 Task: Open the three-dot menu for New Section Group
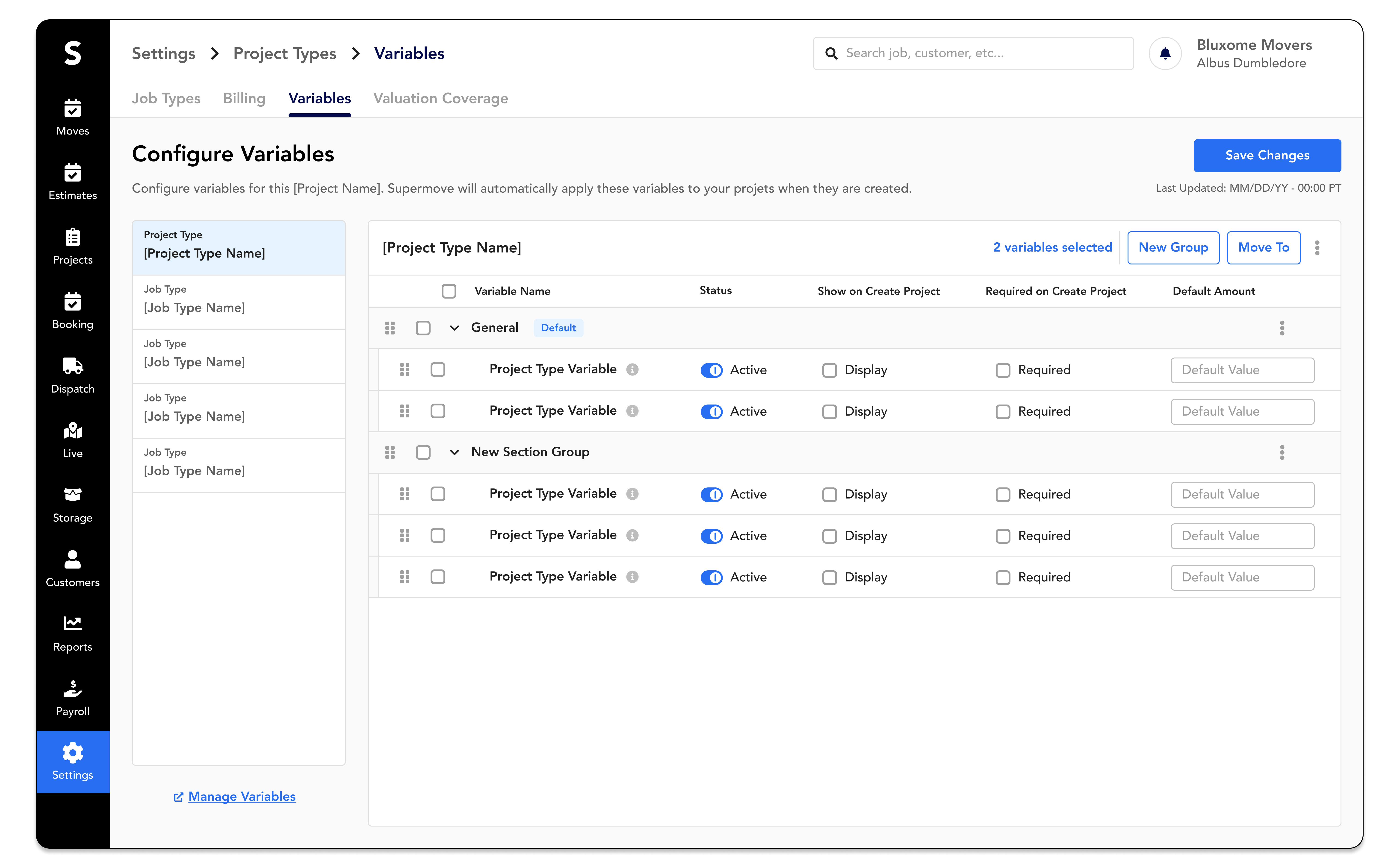pyautogui.click(x=1282, y=452)
